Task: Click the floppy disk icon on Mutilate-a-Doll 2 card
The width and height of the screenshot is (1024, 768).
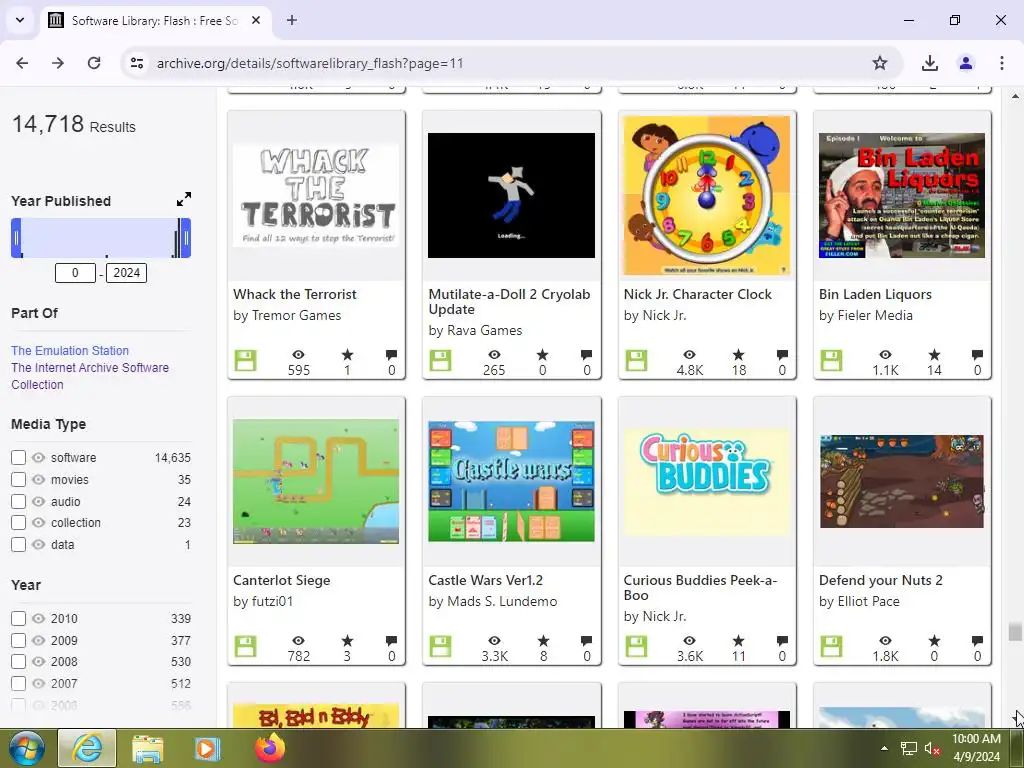Action: tap(440, 360)
